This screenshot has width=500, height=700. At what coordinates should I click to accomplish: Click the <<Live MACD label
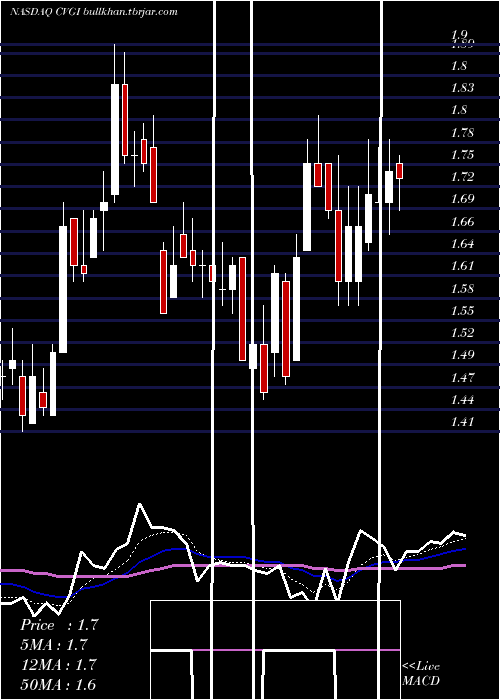421,673
